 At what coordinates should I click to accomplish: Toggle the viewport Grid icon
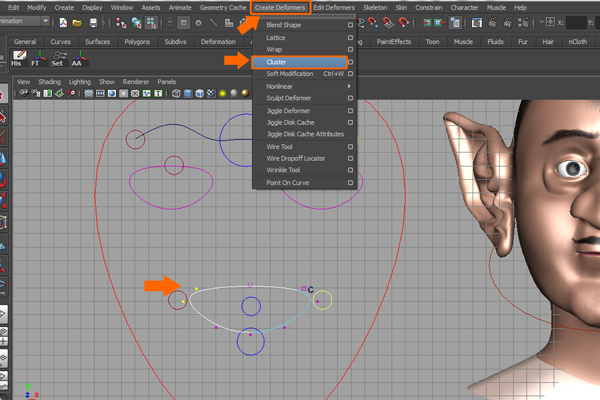(x=89, y=93)
